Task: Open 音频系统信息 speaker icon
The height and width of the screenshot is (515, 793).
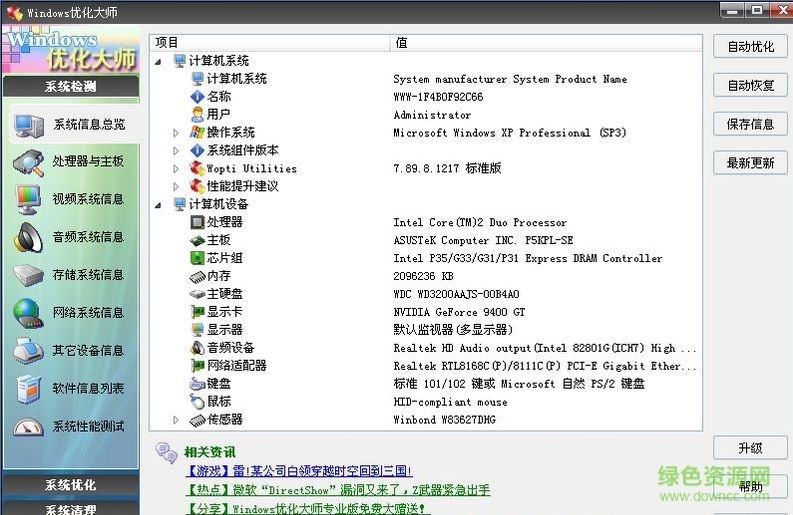Action: click(x=28, y=238)
